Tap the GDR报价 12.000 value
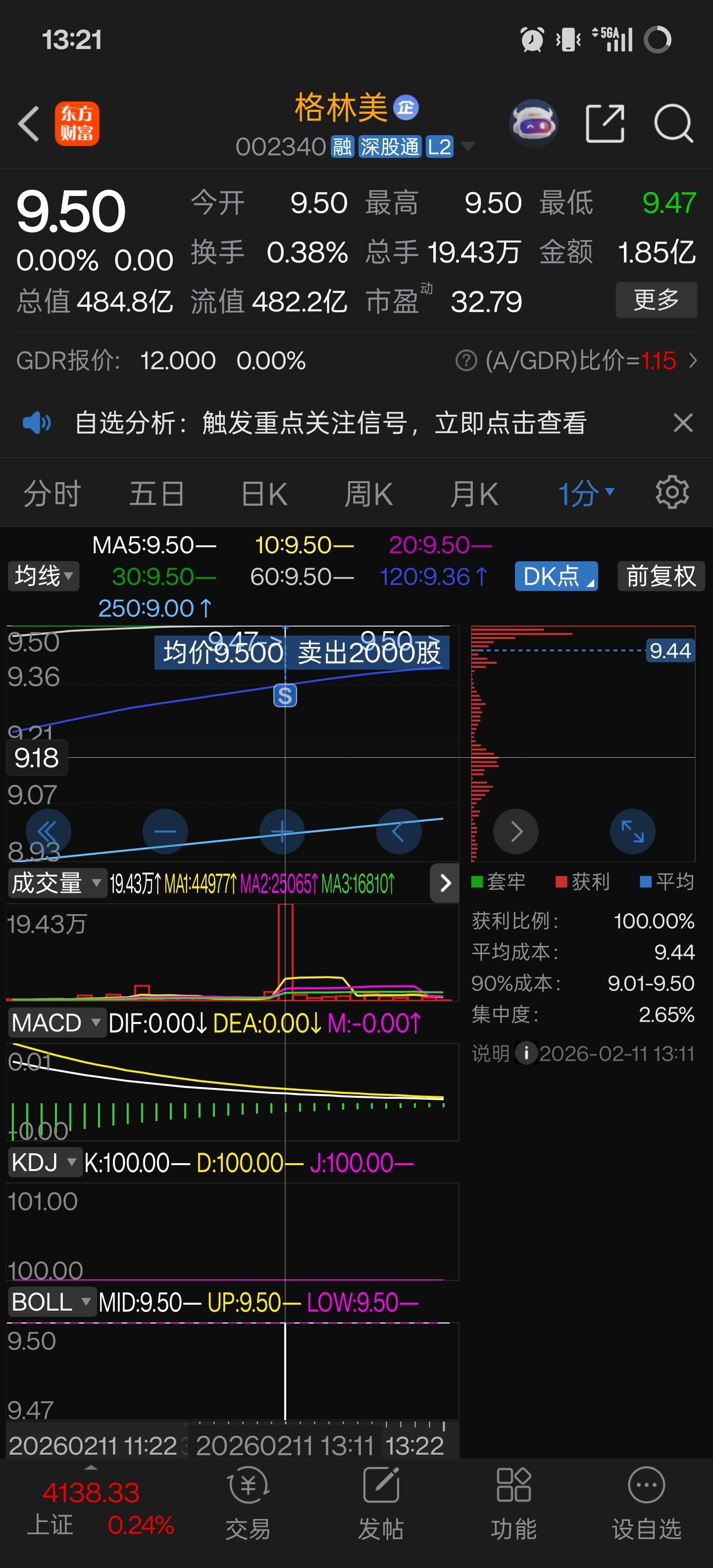Viewport: 713px width, 1568px height. coord(177,360)
